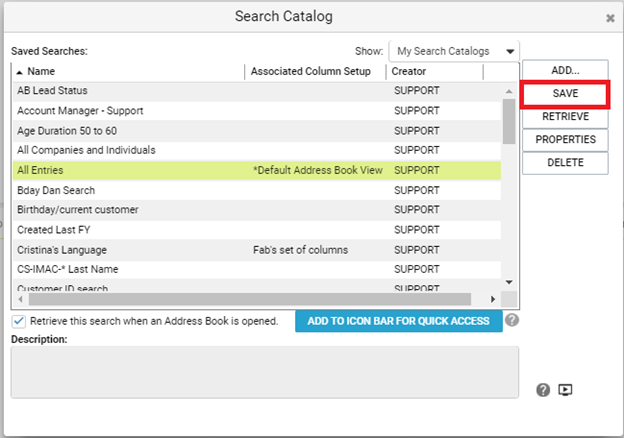
Task: Click the Name column sort arrow
Action: click(x=20, y=72)
